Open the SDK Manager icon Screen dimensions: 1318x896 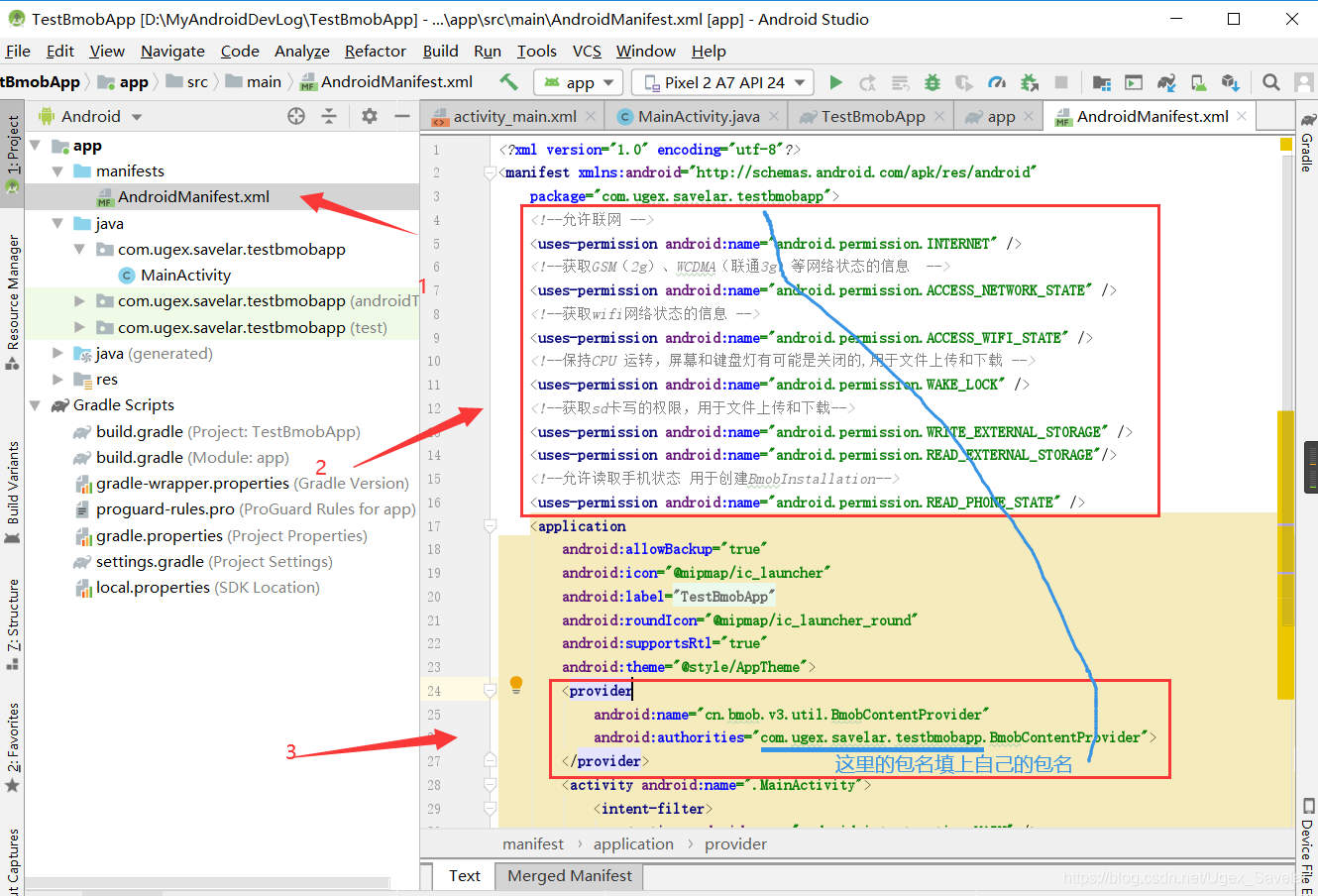click(x=1231, y=82)
